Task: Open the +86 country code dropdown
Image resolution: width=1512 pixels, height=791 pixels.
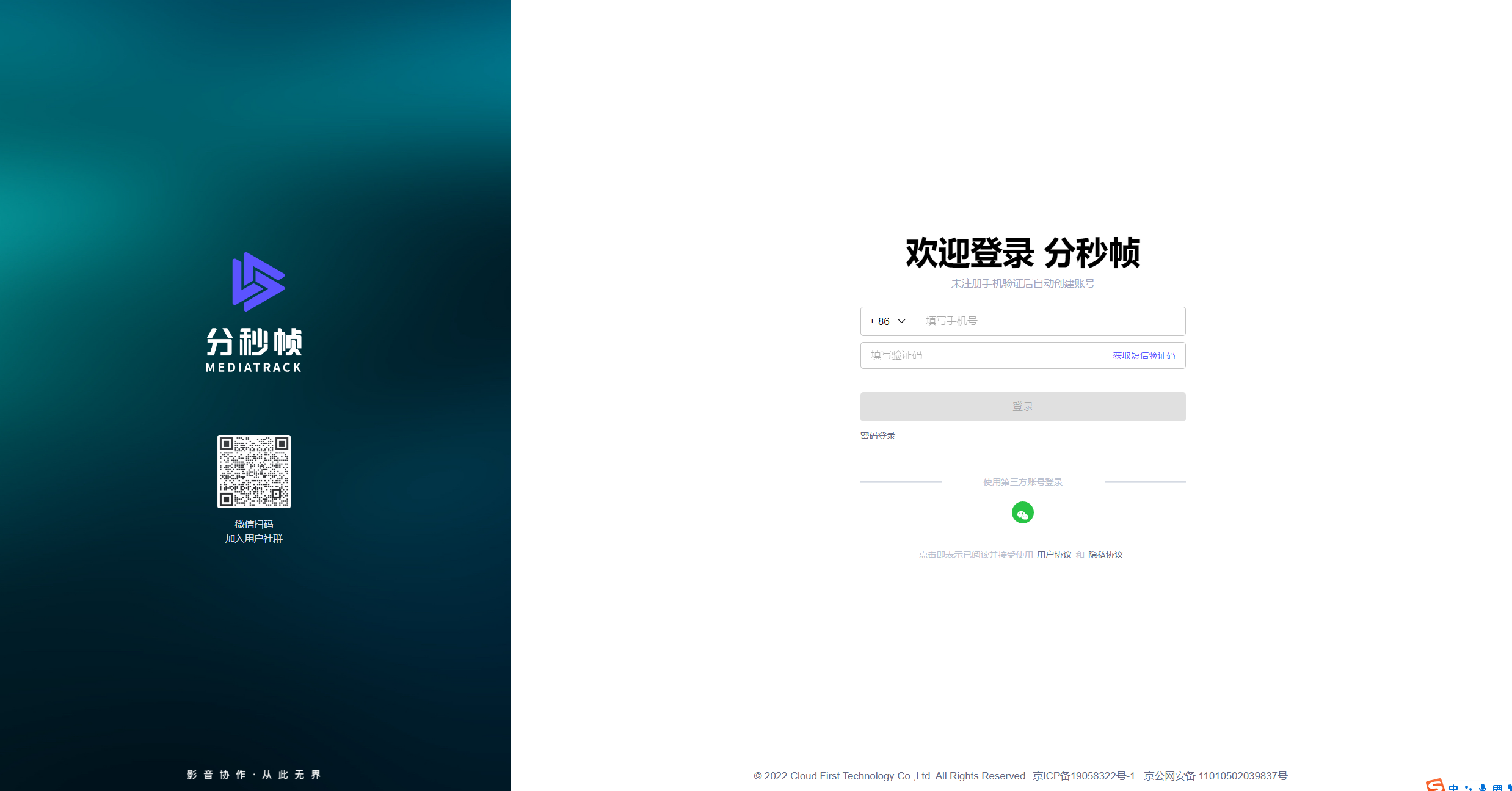Action: click(887, 321)
